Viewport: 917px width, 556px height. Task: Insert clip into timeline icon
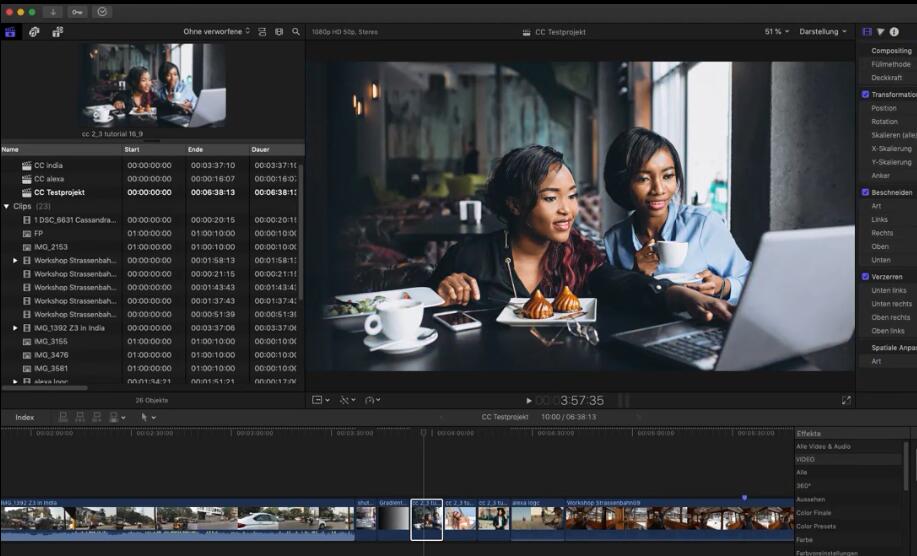80,417
